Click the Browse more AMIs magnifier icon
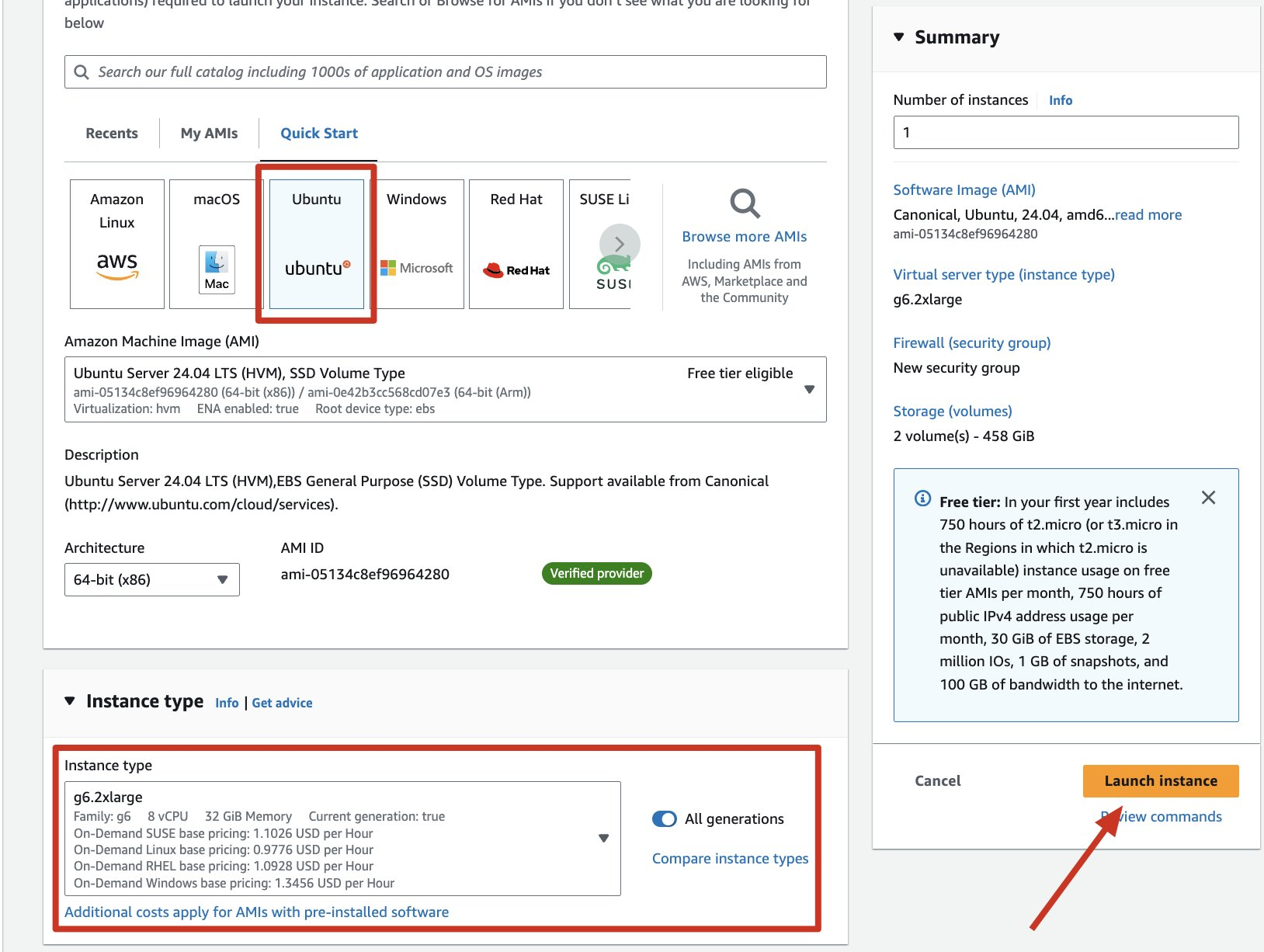 (745, 203)
